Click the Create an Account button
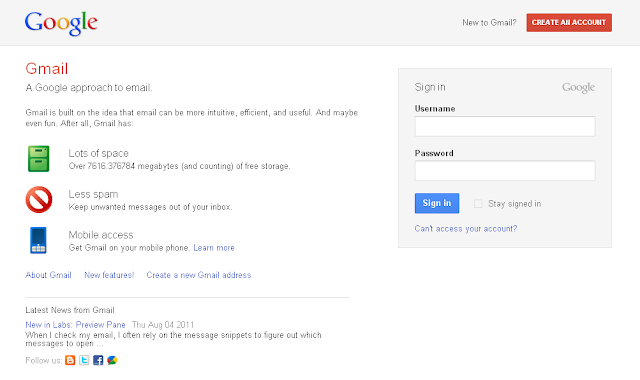 click(569, 22)
